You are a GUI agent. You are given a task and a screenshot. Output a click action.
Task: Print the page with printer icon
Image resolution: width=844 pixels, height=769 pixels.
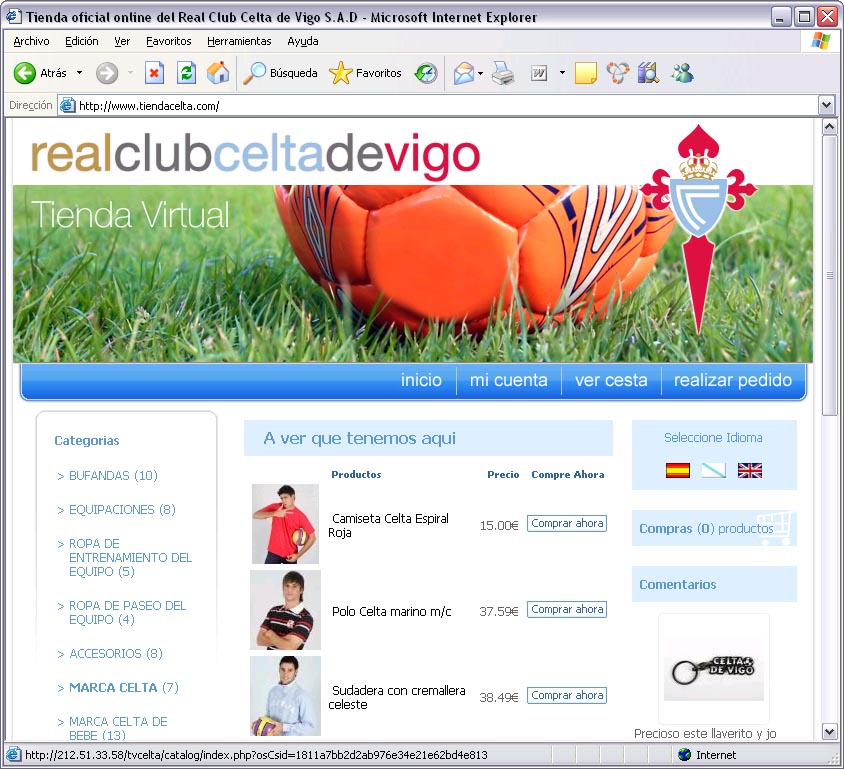pos(503,73)
